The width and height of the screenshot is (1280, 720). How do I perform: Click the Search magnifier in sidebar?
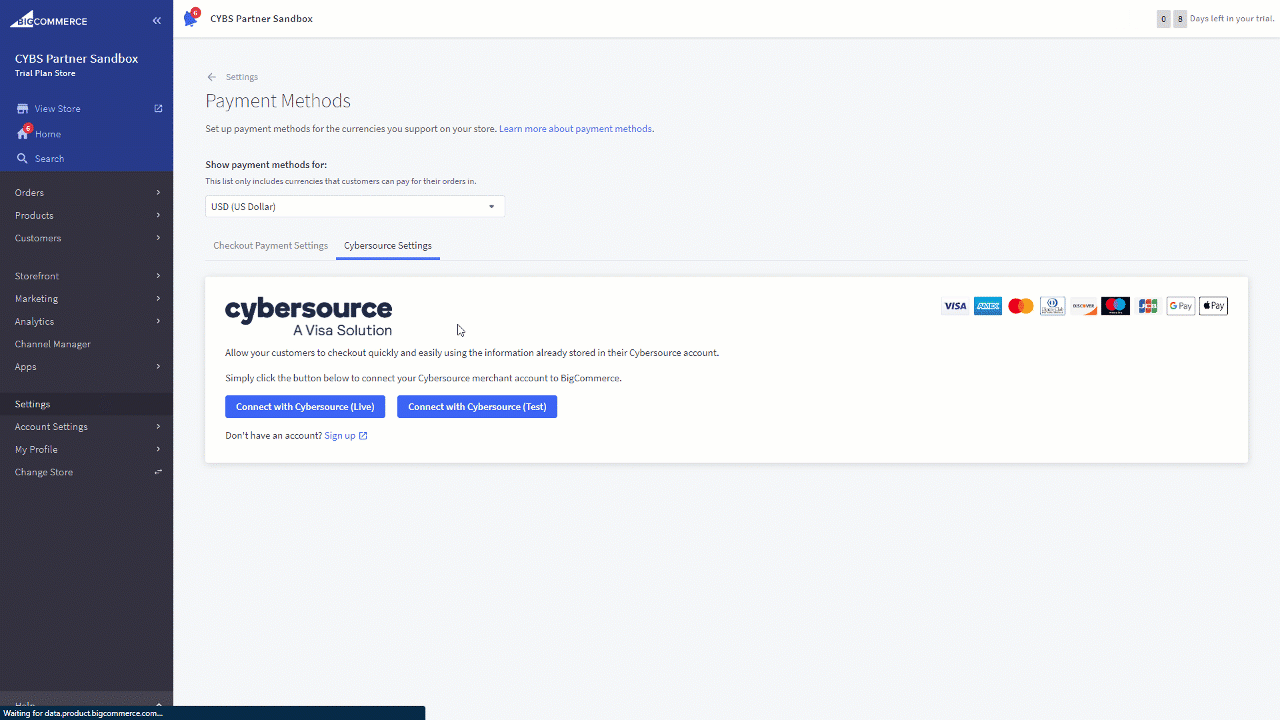[22, 158]
